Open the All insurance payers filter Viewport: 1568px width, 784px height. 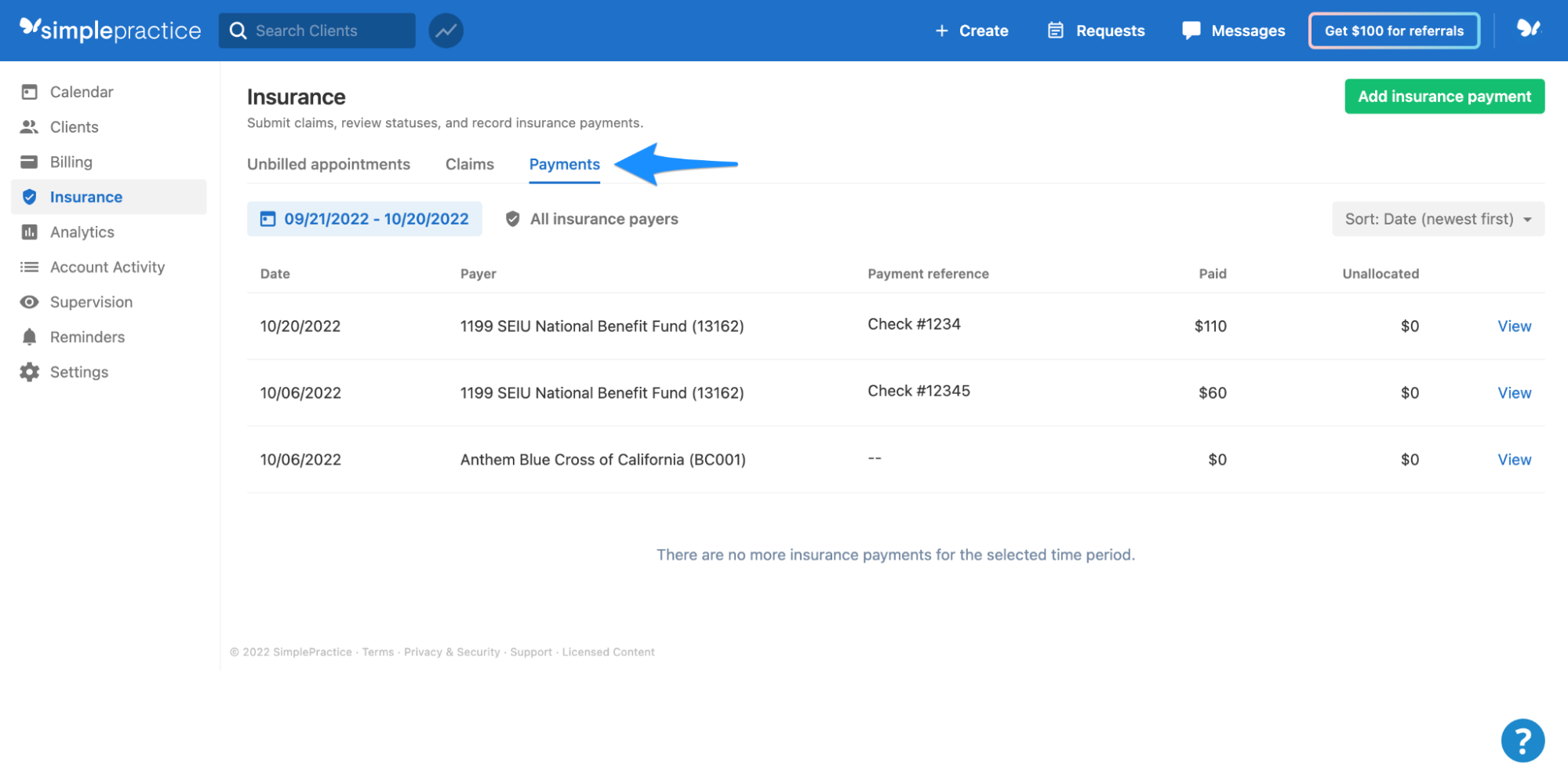coord(591,219)
